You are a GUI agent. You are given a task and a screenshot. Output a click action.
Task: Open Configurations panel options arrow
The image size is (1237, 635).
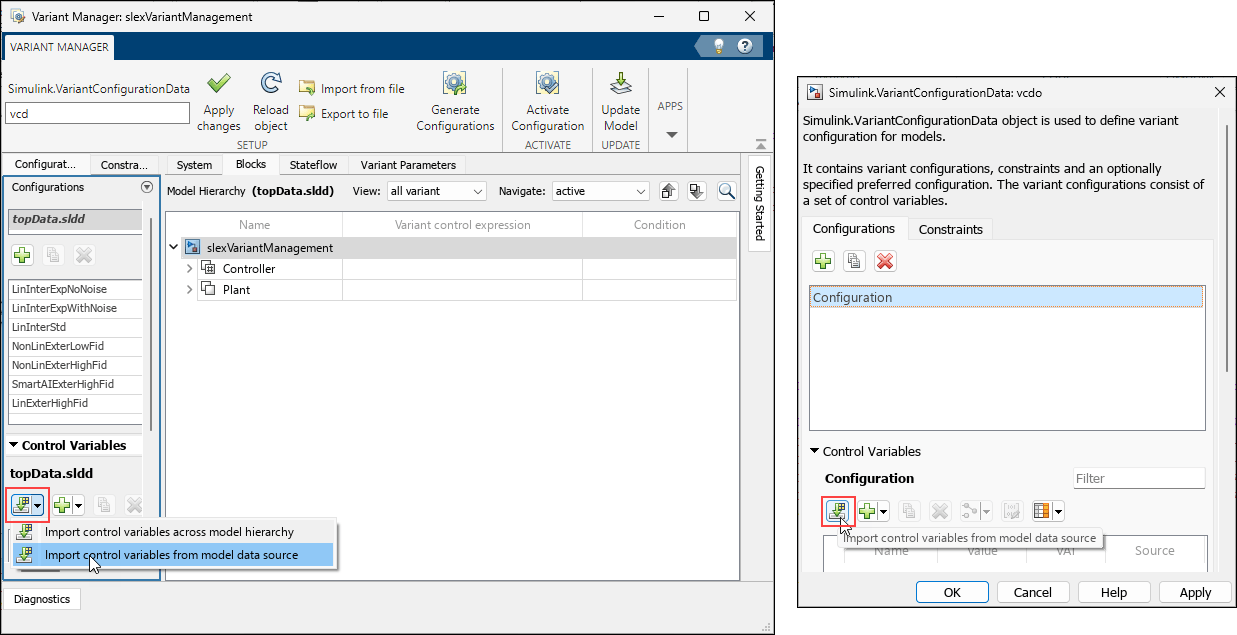[147, 187]
